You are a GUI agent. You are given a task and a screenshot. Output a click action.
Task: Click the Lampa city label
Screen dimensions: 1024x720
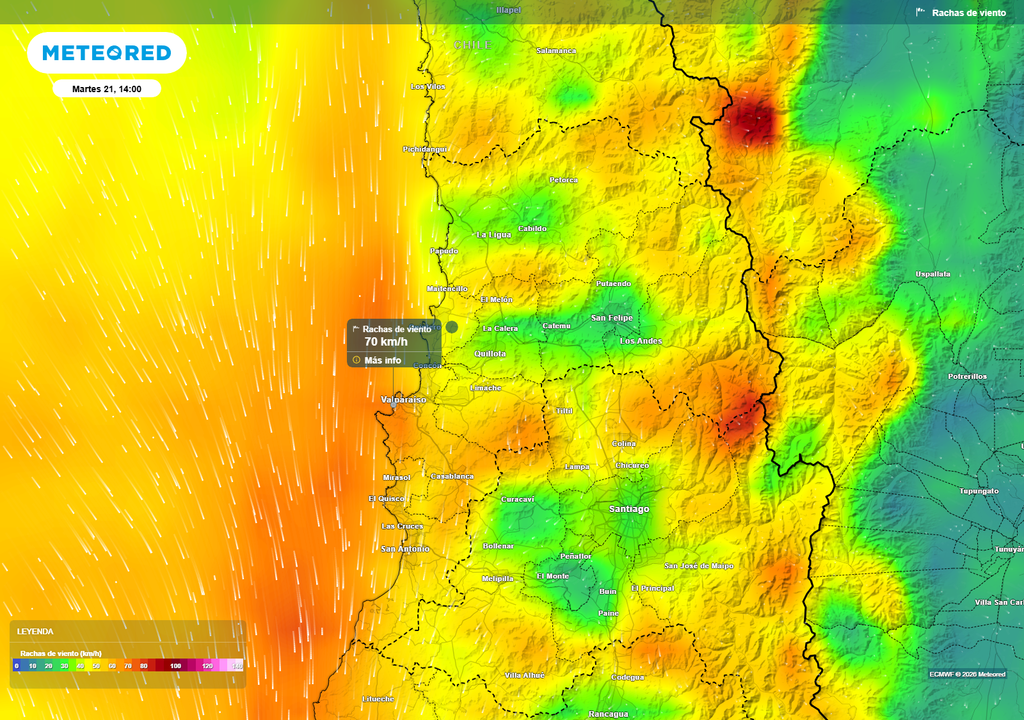[x=577, y=466]
